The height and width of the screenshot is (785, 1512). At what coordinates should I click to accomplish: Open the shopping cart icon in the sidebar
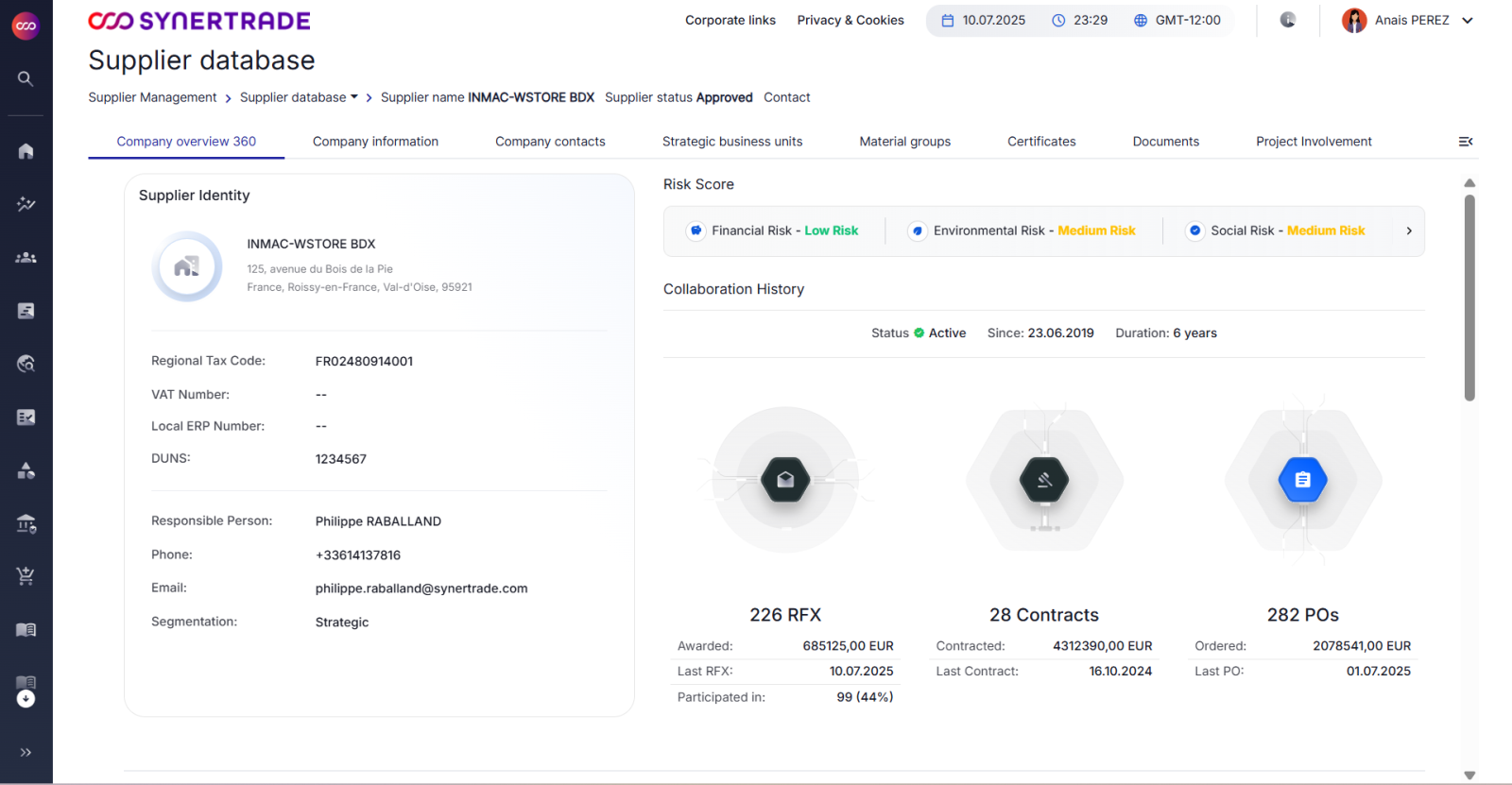point(26,576)
